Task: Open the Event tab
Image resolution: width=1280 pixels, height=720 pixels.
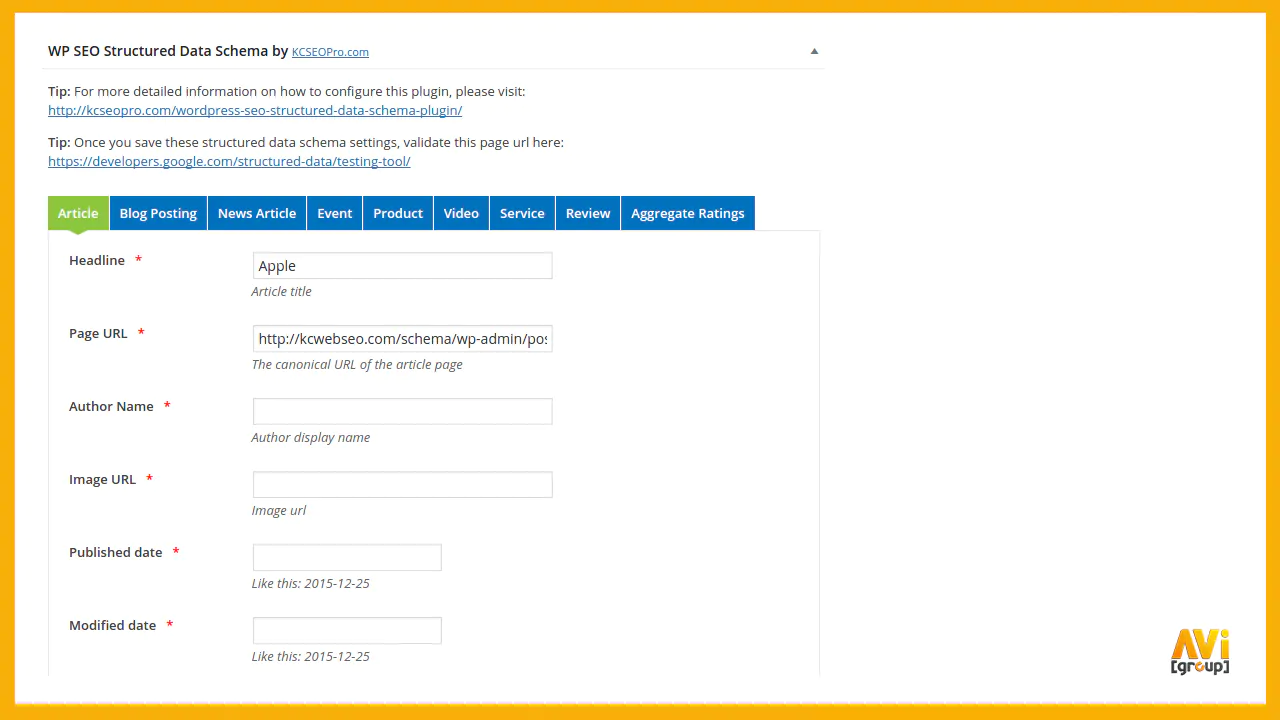Action: 335,213
